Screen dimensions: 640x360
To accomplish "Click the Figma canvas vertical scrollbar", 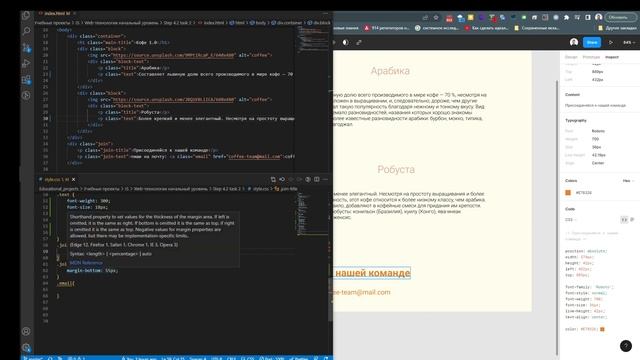I will pos(557,218).
